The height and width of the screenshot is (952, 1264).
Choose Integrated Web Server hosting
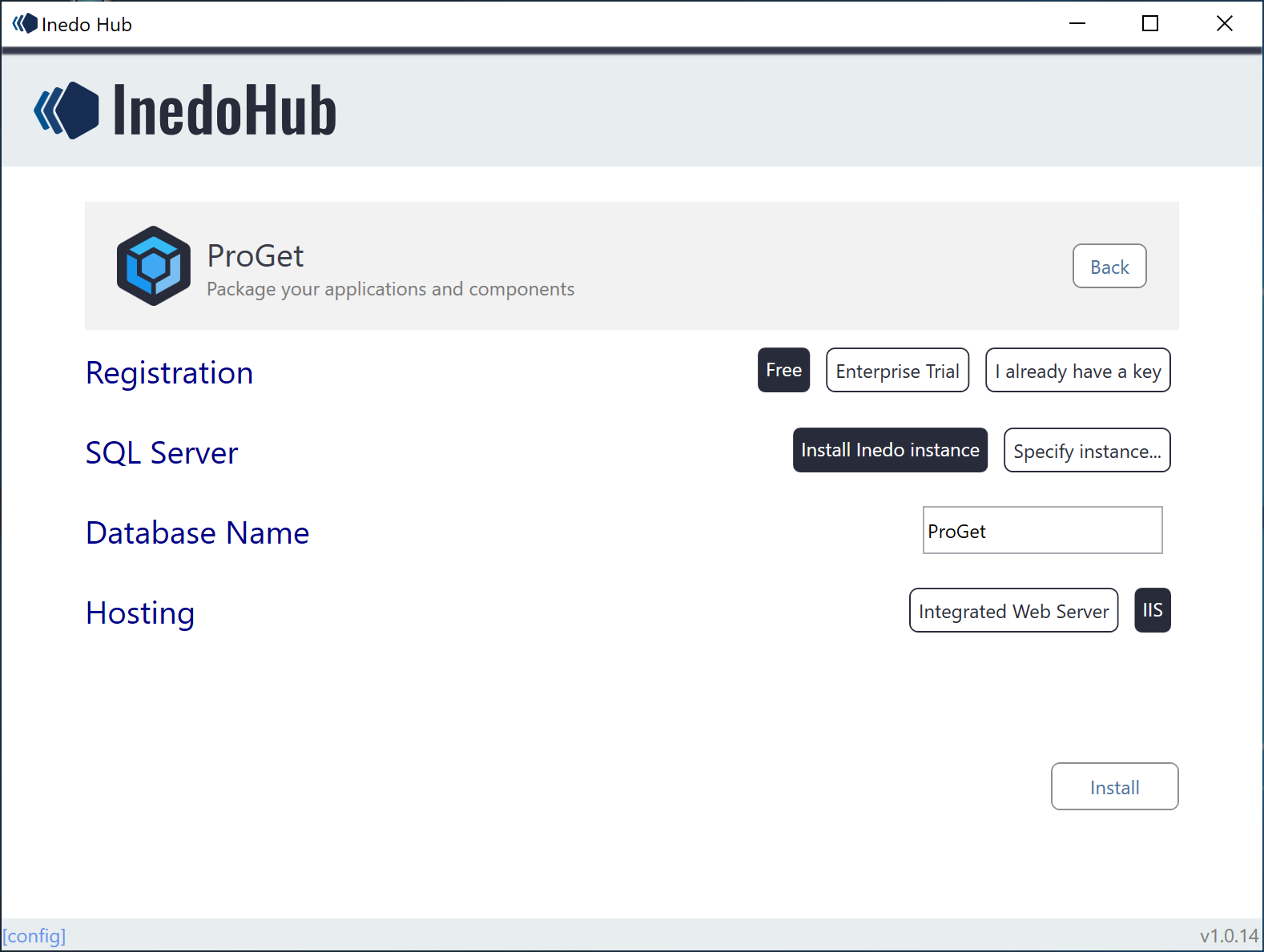(x=1013, y=610)
